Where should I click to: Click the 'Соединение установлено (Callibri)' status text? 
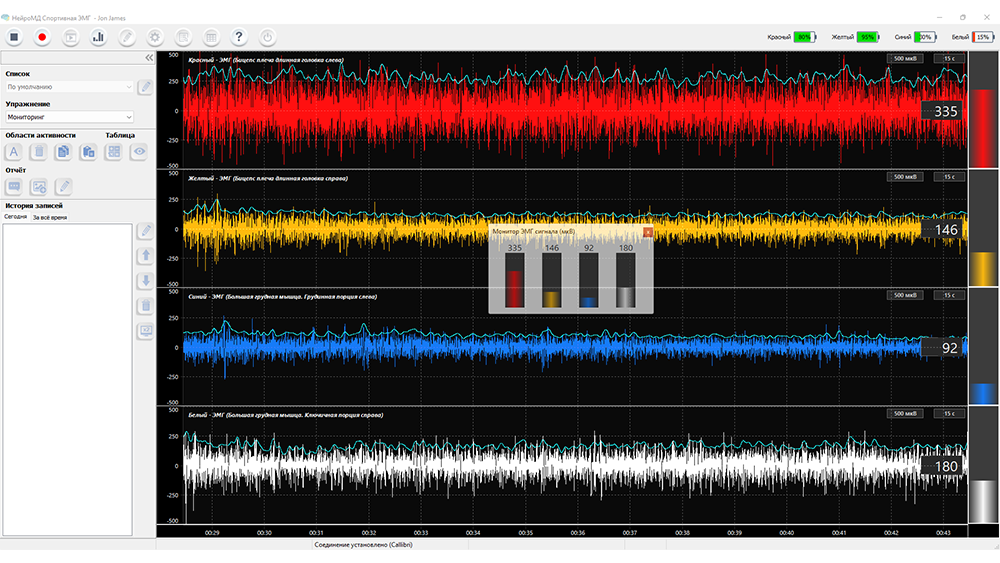[363, 545]
